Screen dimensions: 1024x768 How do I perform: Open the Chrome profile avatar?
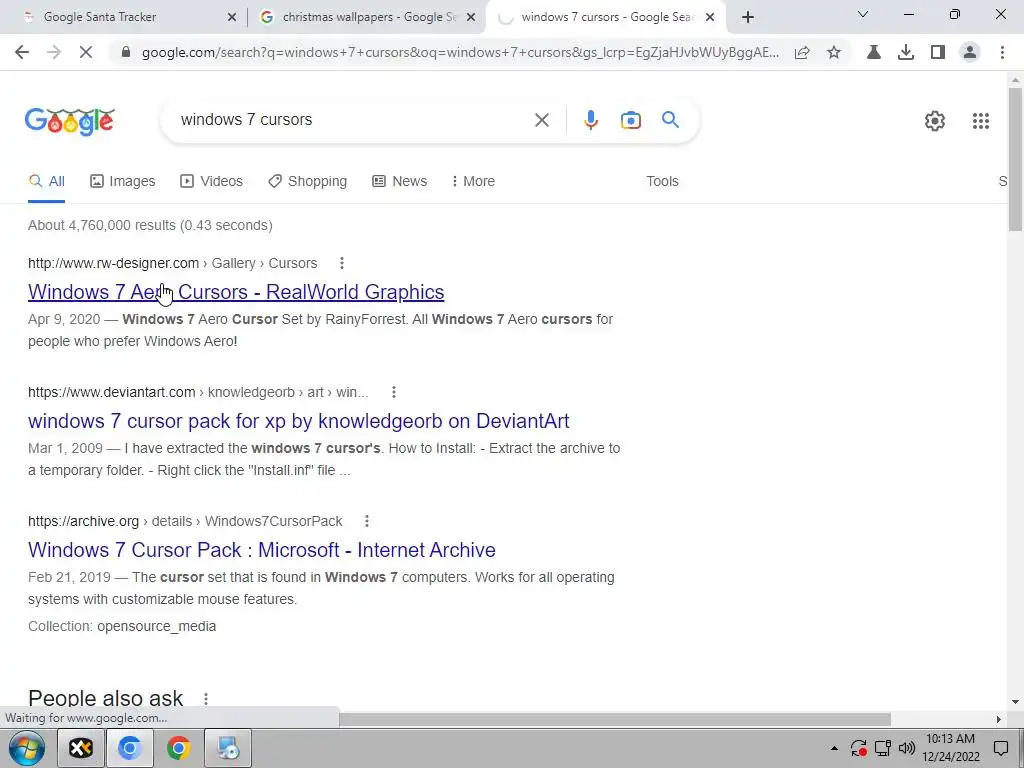click(970, 52)
